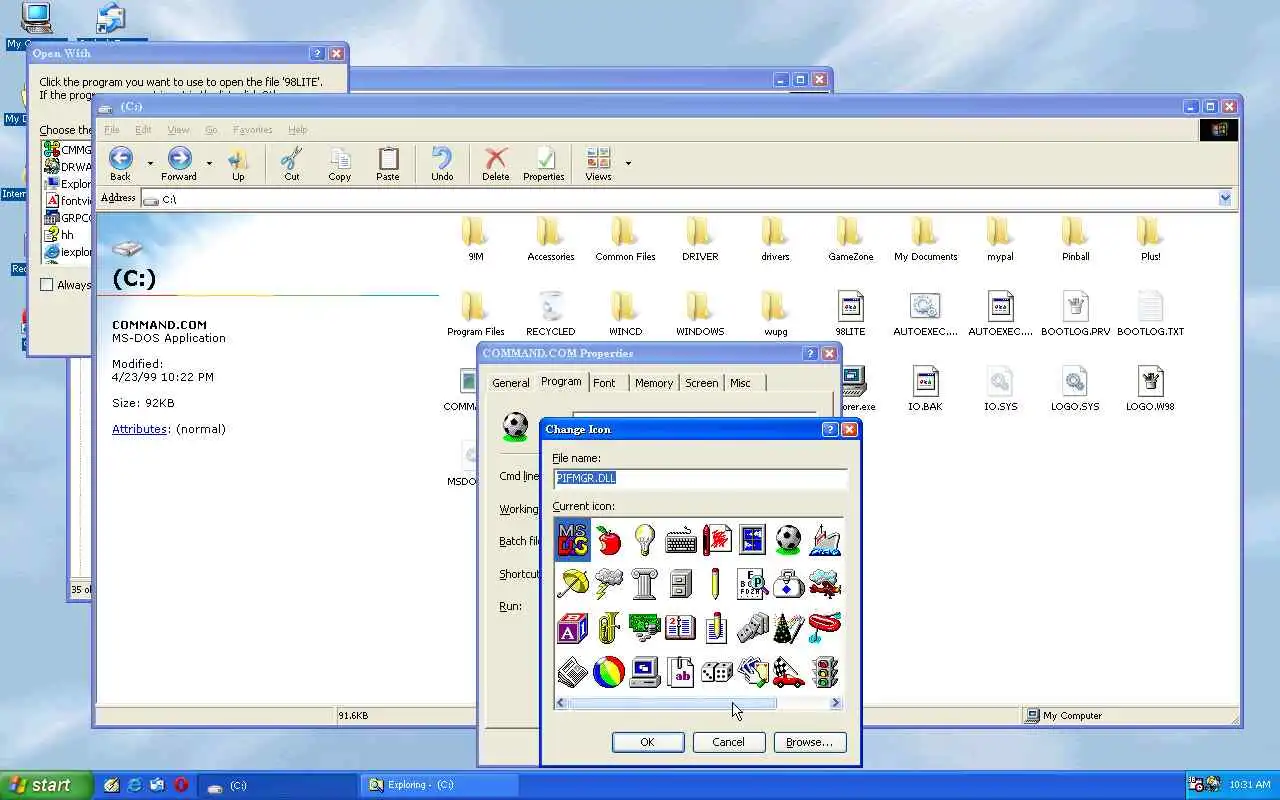Expand the Views dropdown arrow
1280x800 pixels.
(628, 163)
